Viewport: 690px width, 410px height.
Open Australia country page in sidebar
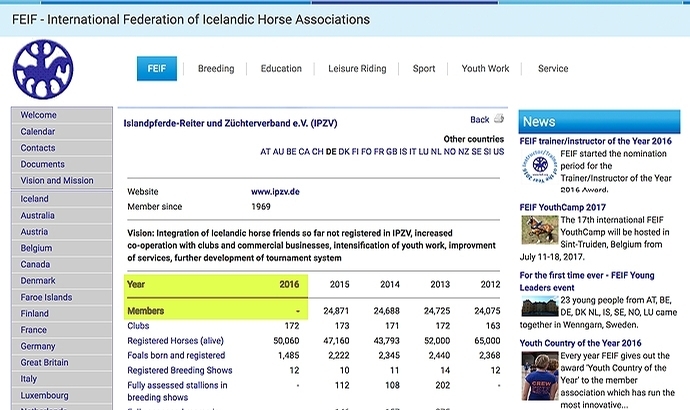click(62, 215)
